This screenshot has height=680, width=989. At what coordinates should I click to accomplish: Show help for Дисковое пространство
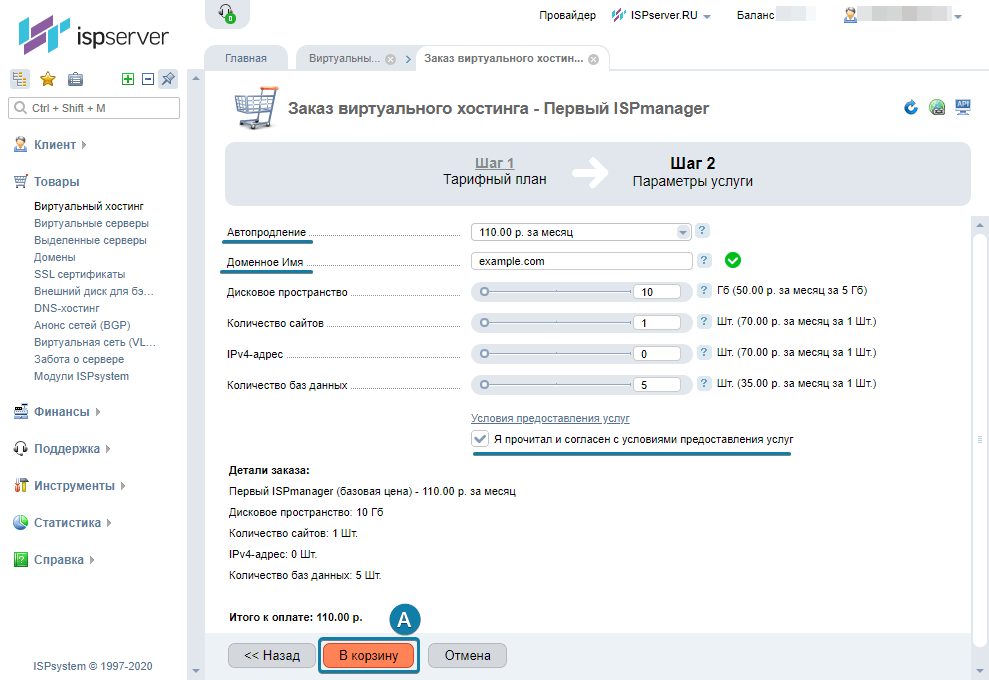(704, 291)
